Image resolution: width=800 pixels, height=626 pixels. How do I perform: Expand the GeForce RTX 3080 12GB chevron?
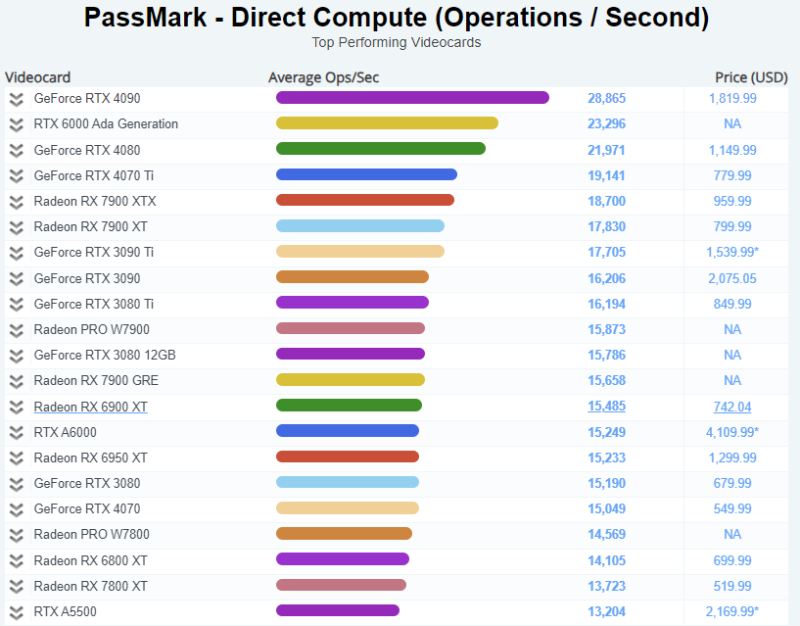(x=16, y=356)
